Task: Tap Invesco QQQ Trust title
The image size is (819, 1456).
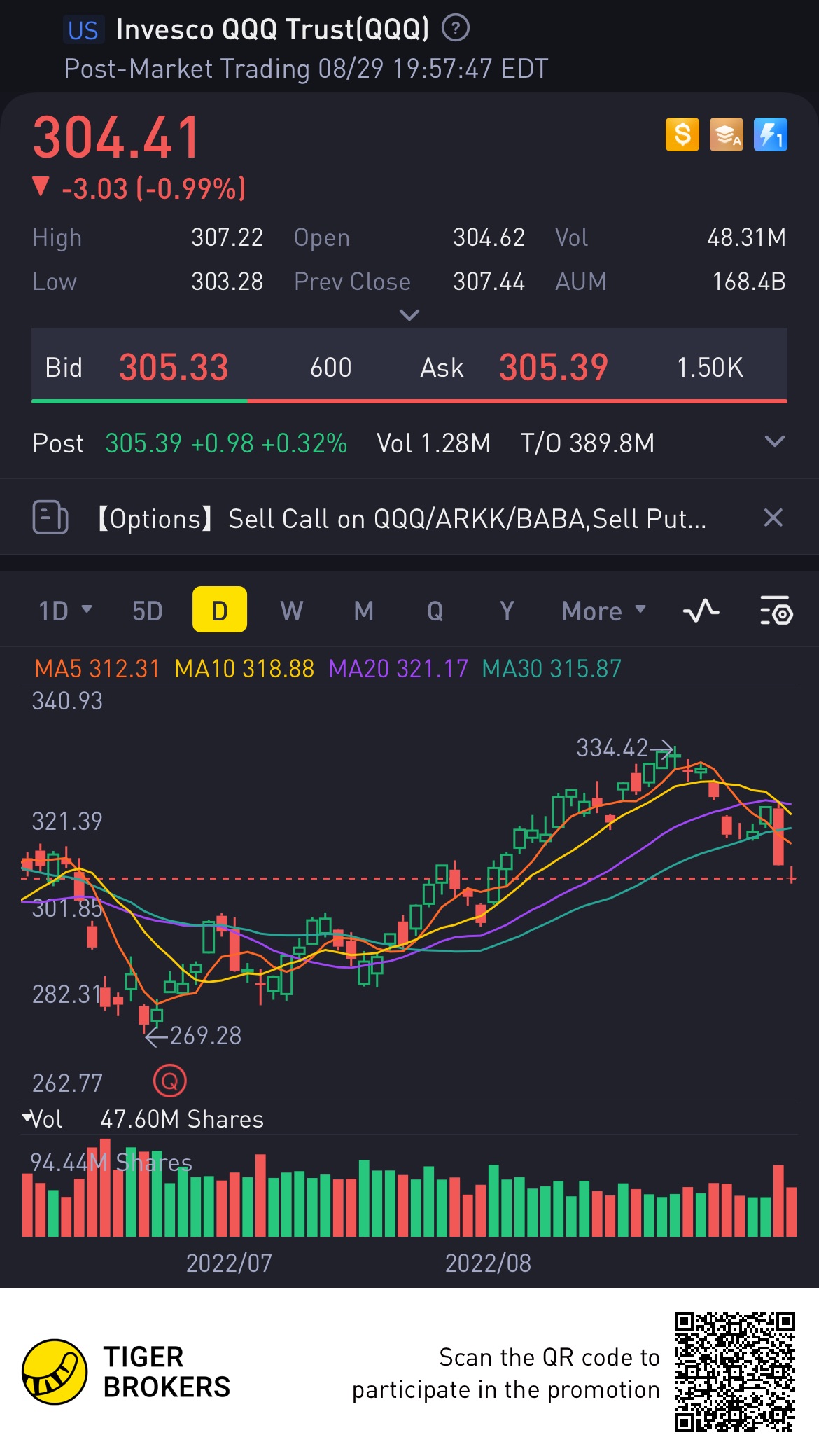Action: [272, 29]
